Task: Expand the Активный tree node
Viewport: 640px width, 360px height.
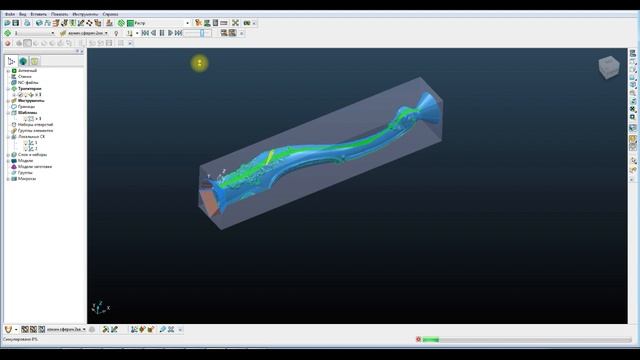Action: pyautogui.click(x=8, y=71)
